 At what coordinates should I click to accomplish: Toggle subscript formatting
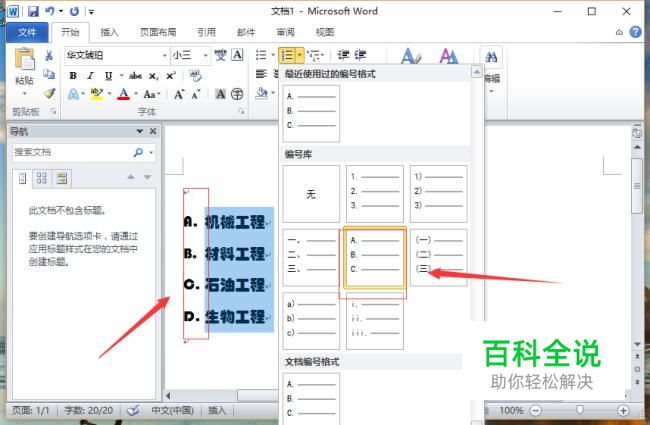(x=153, y=76)
